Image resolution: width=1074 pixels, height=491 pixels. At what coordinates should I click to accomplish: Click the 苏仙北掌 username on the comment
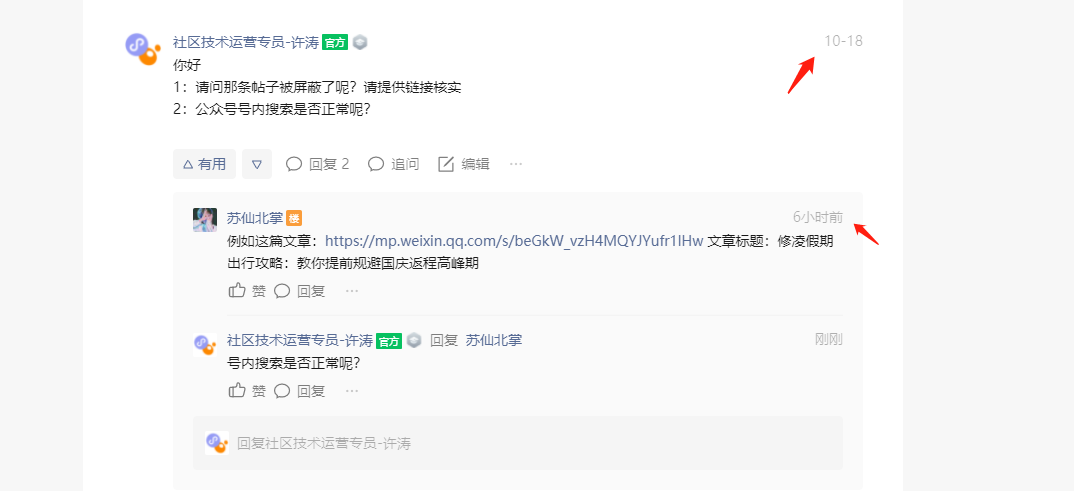255,218
